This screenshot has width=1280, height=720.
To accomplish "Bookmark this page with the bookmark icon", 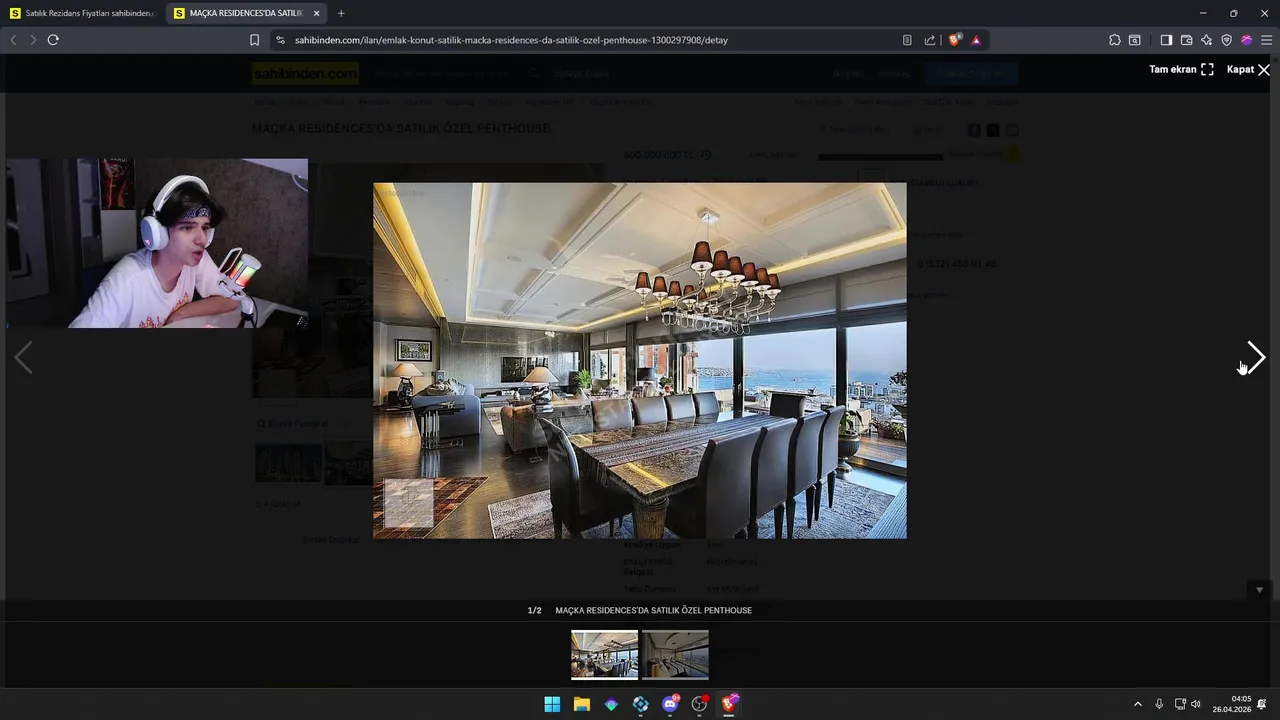I will point(254,40).
